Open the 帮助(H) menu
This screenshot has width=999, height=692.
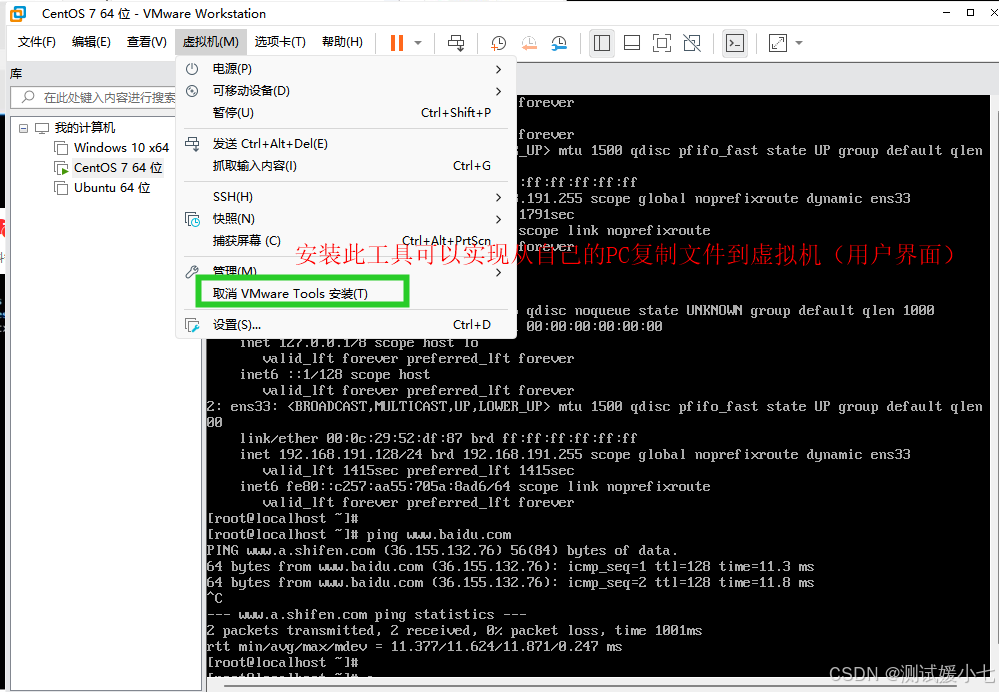point(342,42)
